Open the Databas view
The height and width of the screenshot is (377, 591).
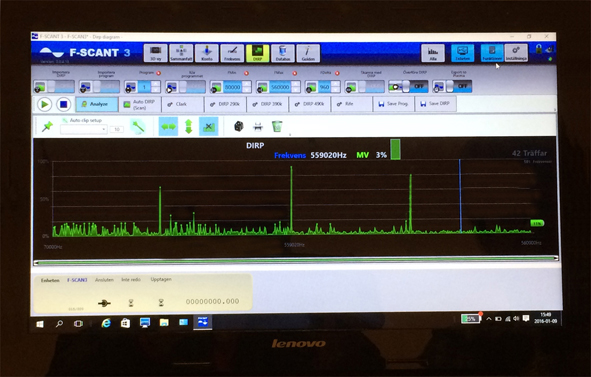[283, 53]
